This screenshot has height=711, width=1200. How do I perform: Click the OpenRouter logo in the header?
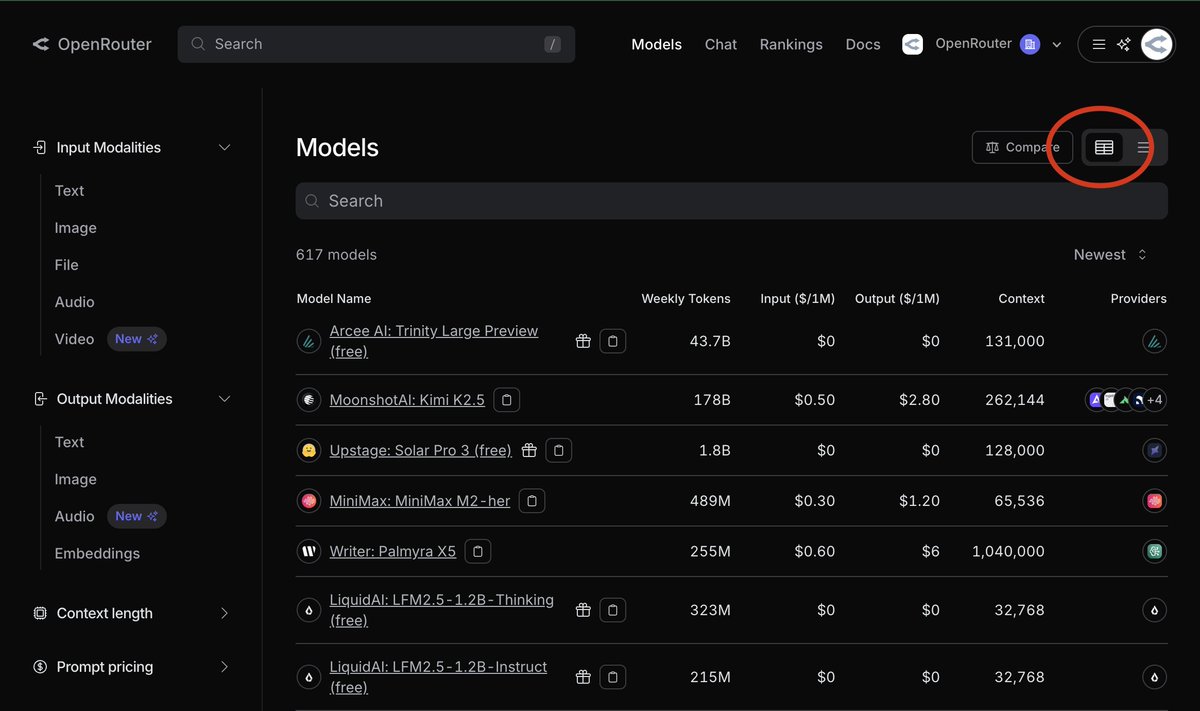[92, 44]
